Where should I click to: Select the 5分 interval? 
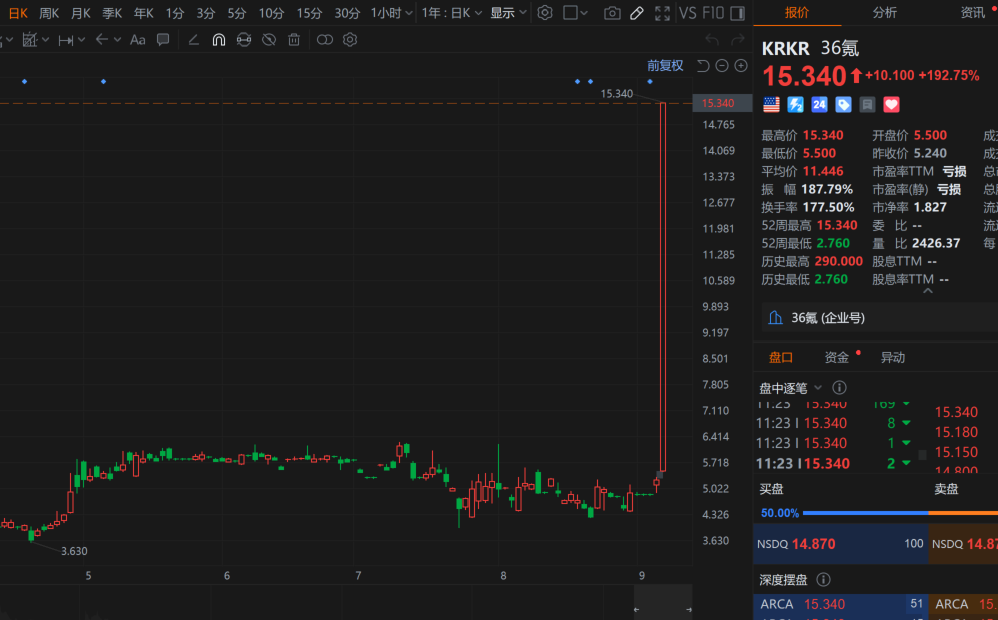click(237, 13)
